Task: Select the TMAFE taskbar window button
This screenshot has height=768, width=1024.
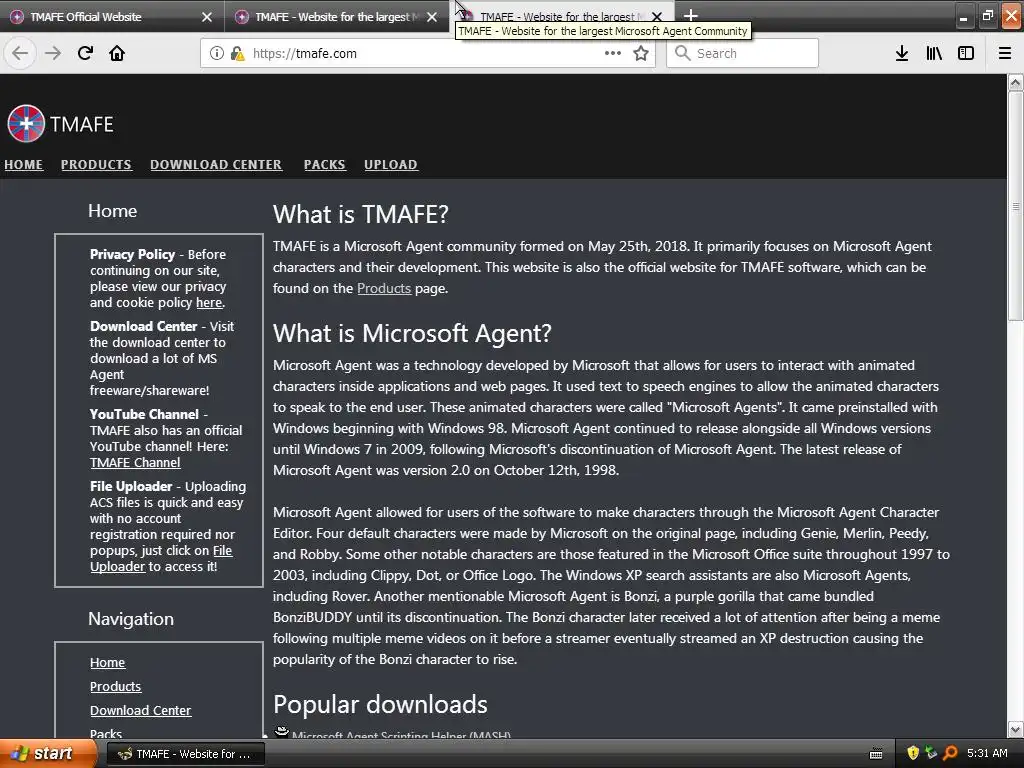Action: (x=185, y=754)
